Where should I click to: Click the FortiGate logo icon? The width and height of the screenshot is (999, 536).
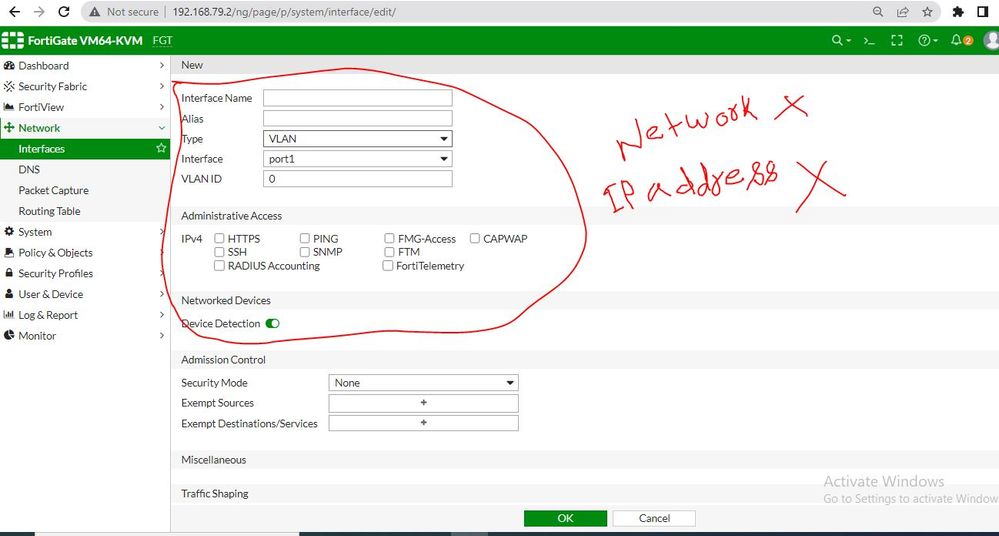coord(13,40)
